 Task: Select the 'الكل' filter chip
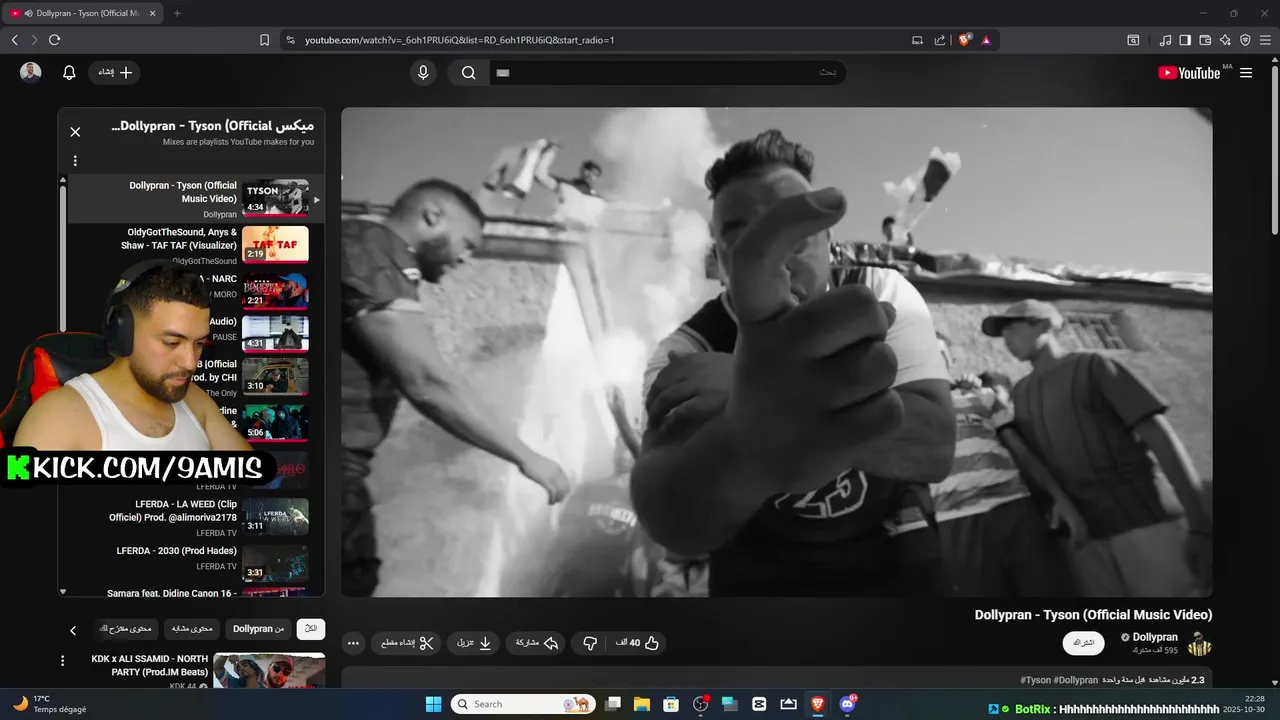pyautogui.click(x=311, y=629)
